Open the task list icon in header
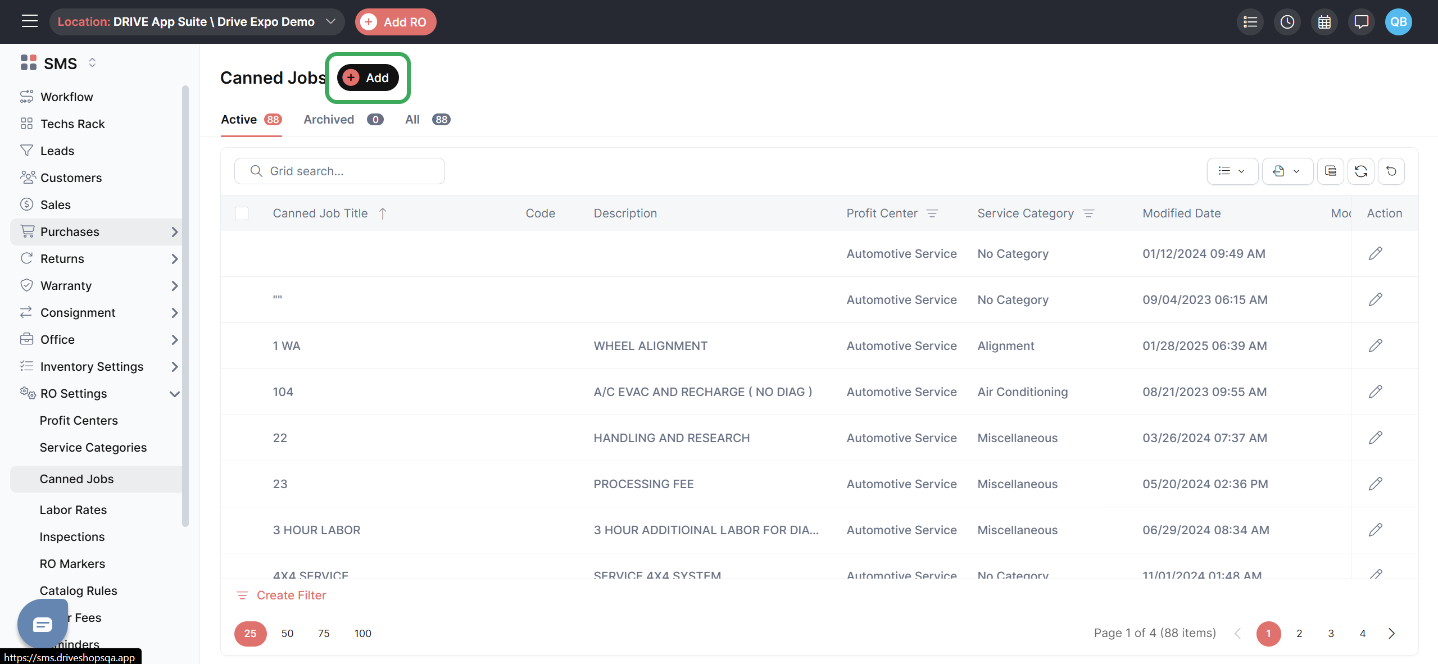The width and height of the screenshot is (1438, 664). pyautogui.click(x=1249, y=22)
